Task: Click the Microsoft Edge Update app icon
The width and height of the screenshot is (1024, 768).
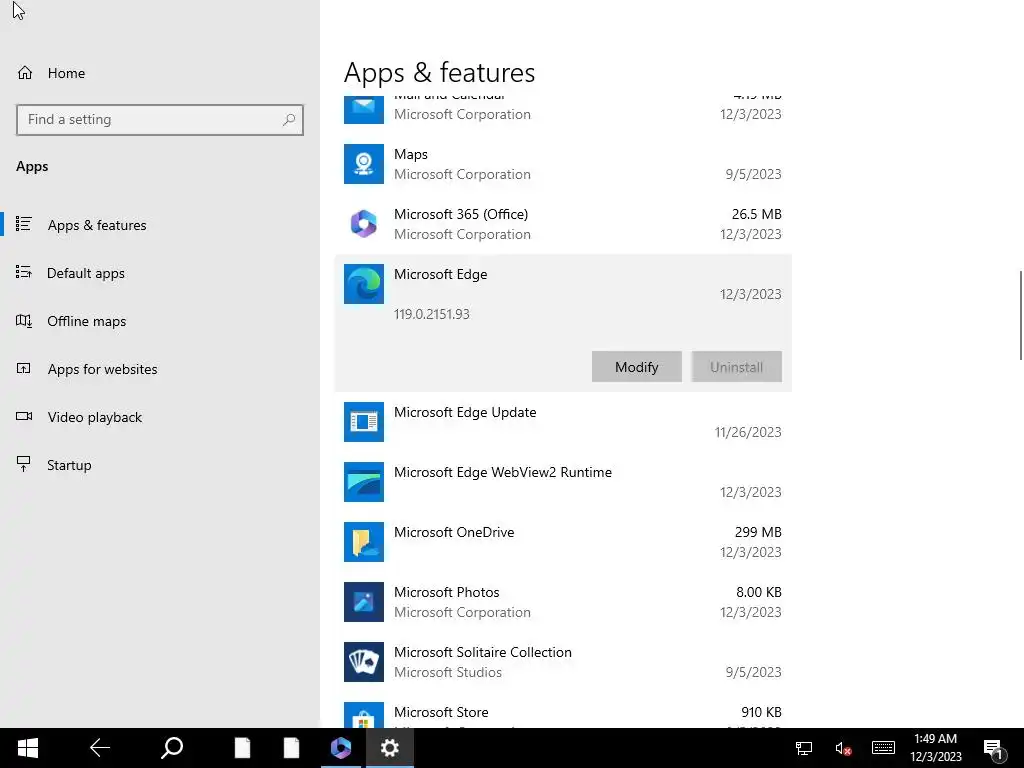Action: coord(364,422)
